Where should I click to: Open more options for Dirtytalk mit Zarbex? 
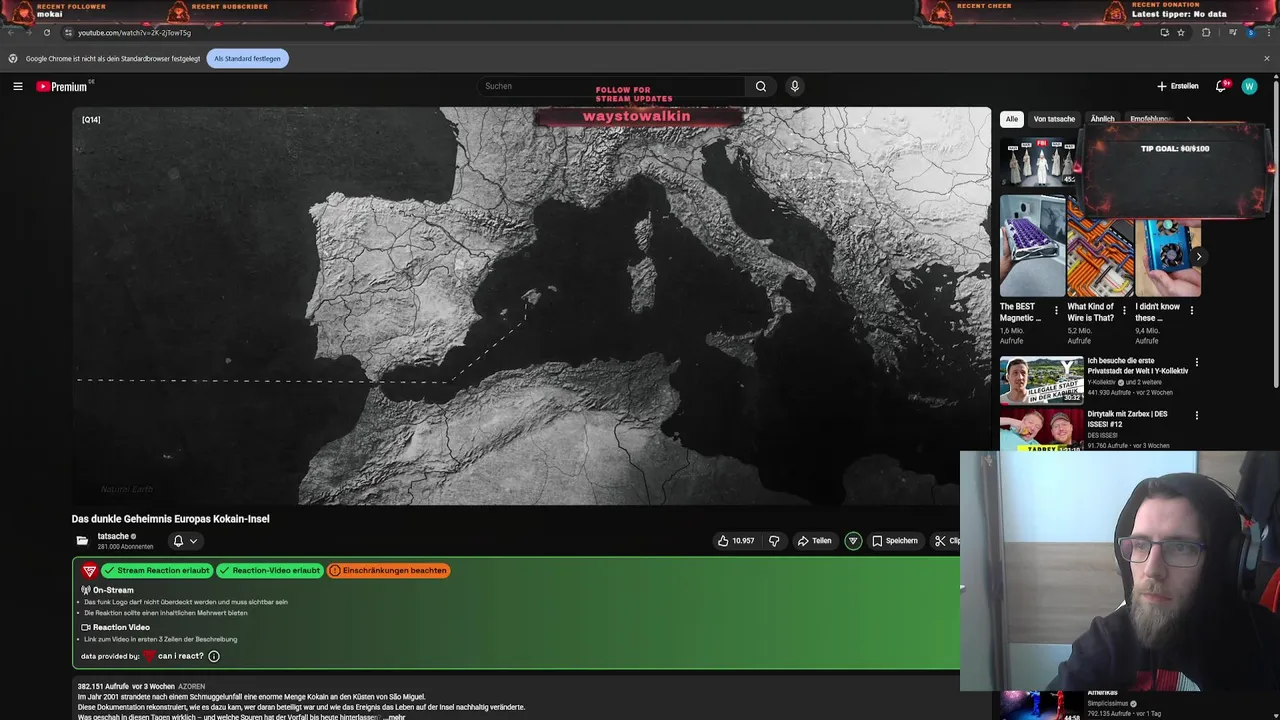[1196, 415]
